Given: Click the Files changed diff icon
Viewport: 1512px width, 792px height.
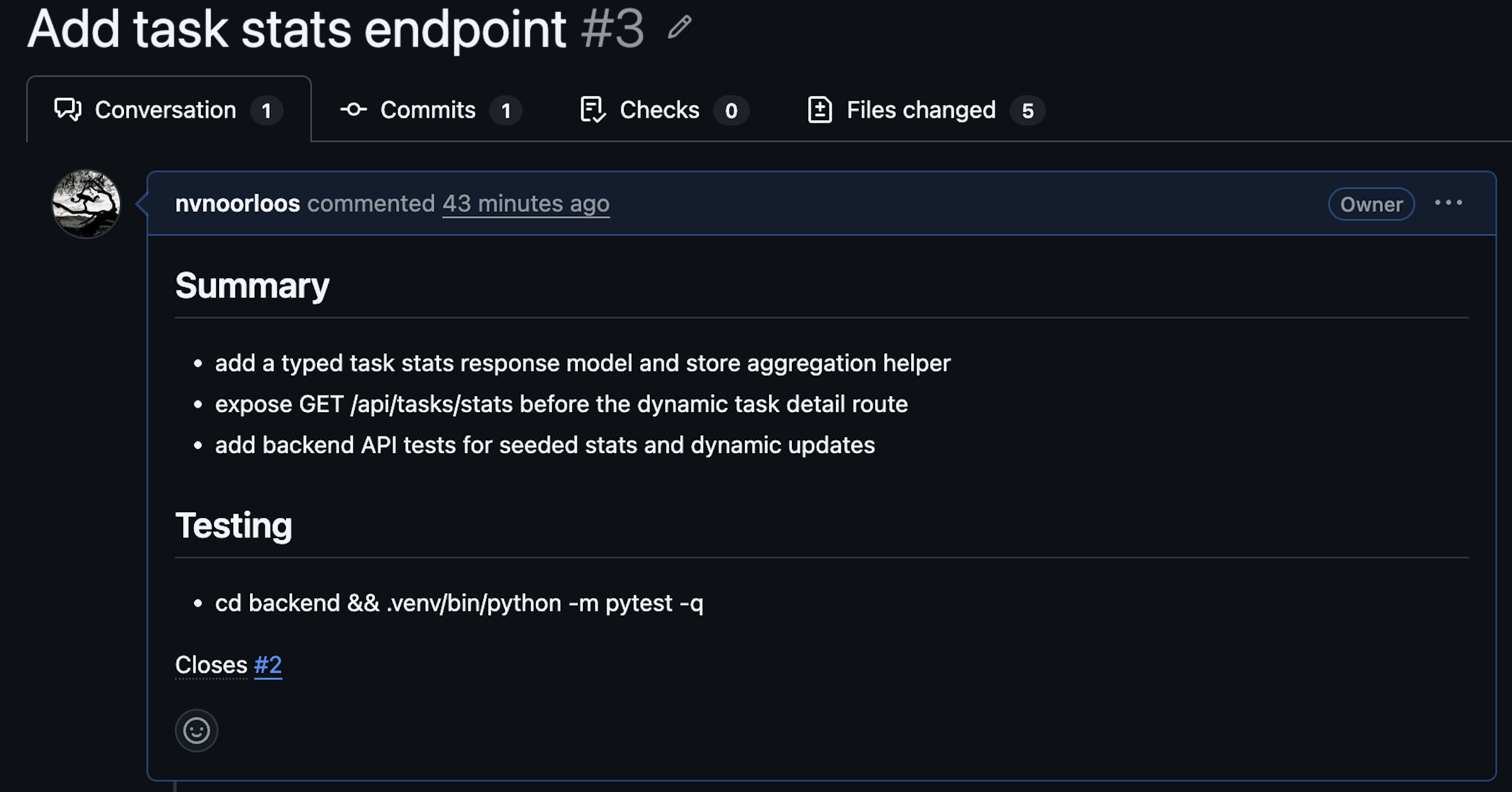Looking at the screenshot, I should pyautogui.click(x=821, y=110).
